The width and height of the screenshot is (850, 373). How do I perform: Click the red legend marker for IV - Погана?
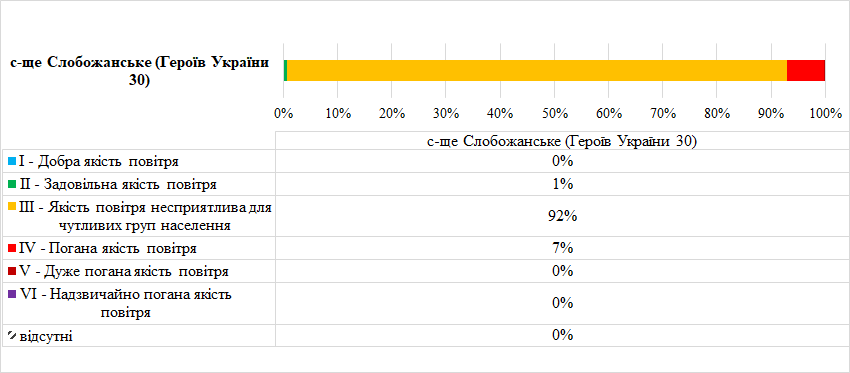point(12,249)
